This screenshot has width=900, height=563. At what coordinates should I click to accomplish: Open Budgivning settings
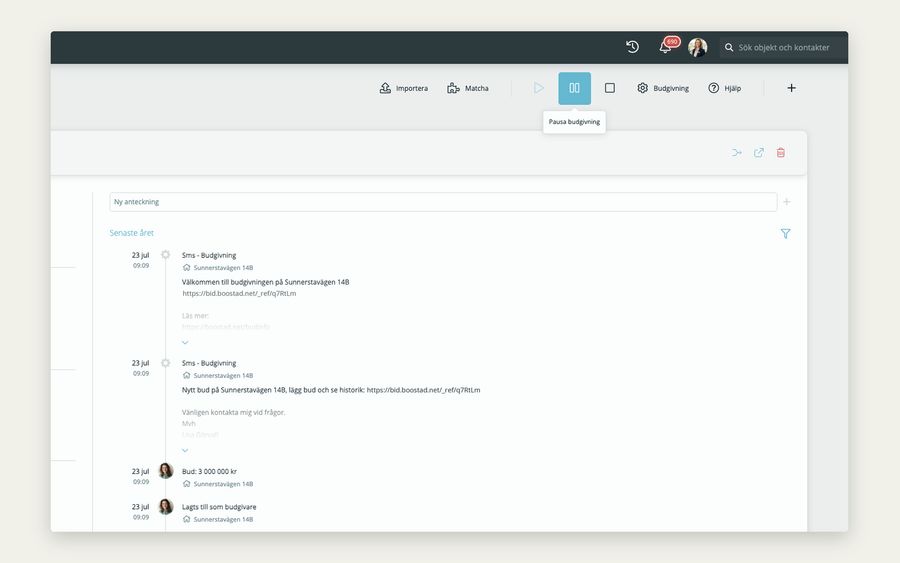(663, 88)
